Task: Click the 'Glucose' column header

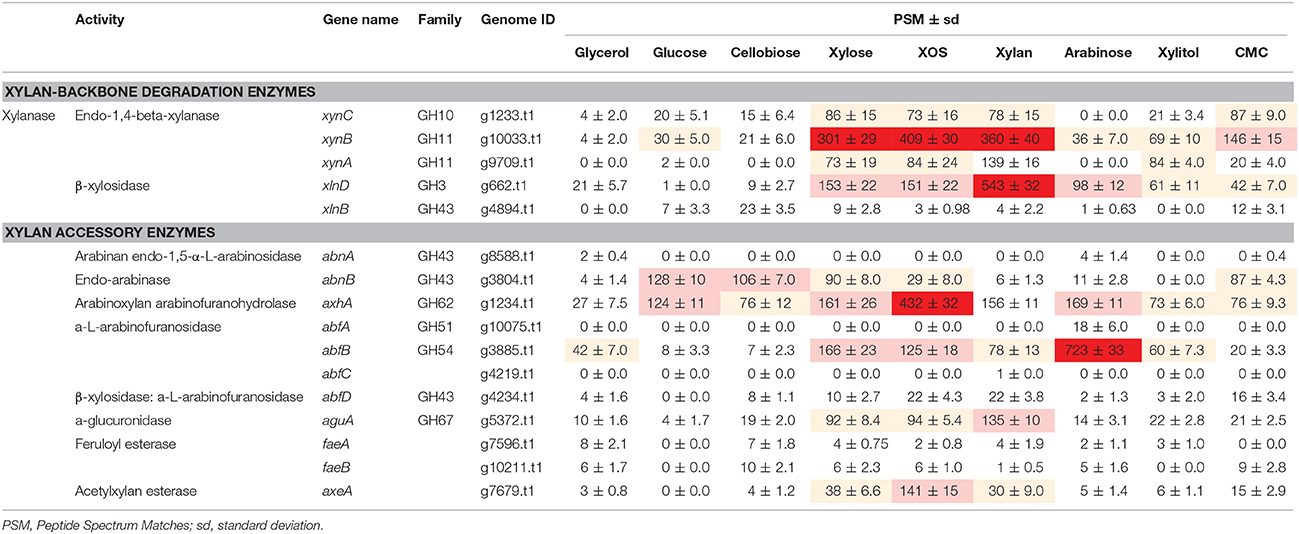Action: tap(679, 52)
